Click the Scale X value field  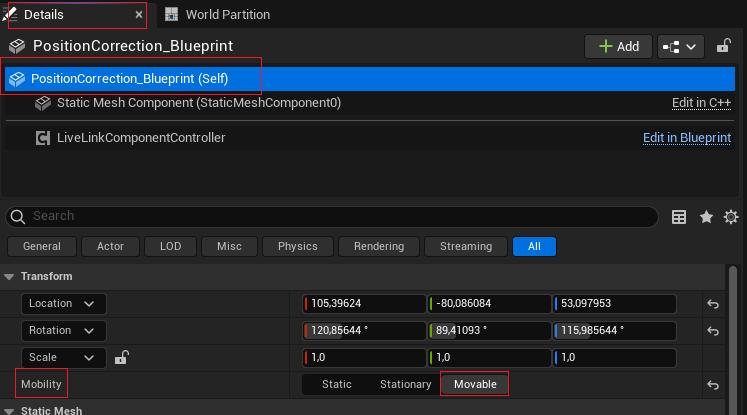(364, 358)
